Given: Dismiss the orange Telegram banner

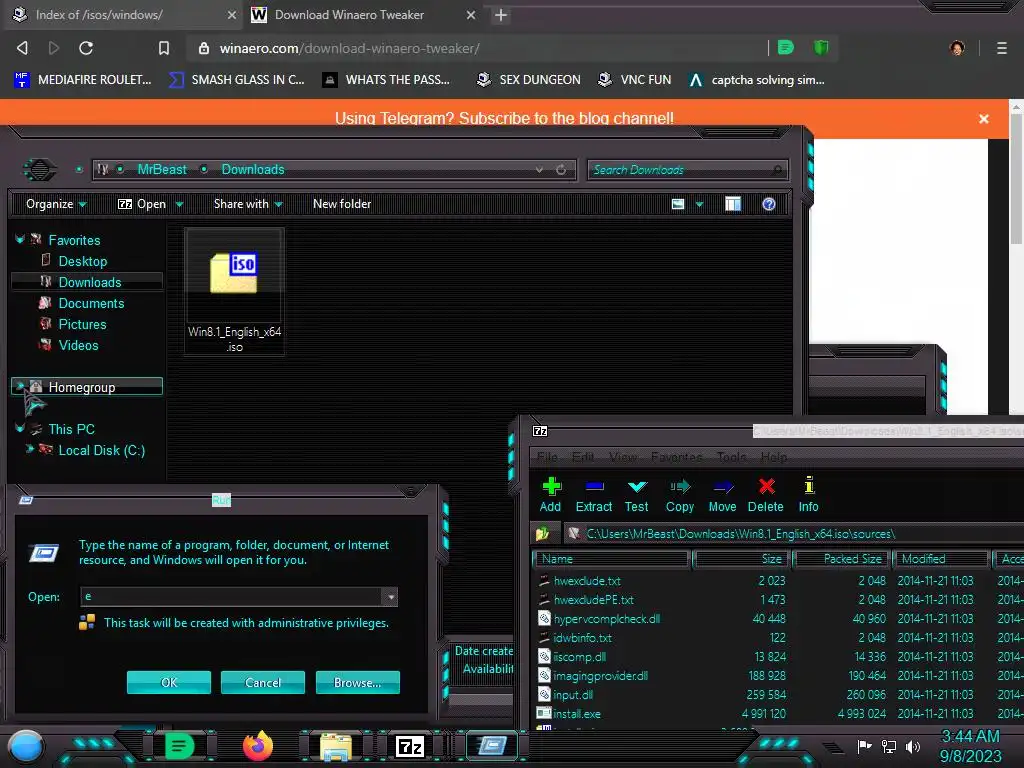Looking at the screenshot, I should point(984,119).
